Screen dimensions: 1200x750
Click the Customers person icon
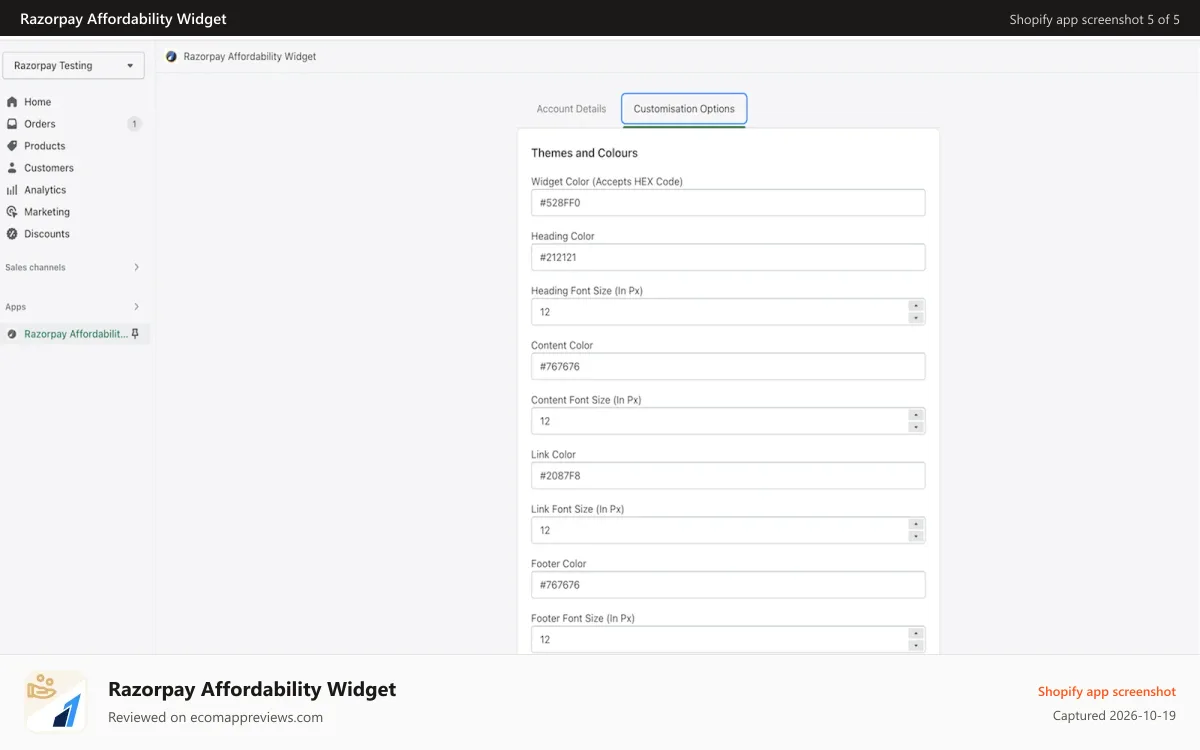point(12,168)
